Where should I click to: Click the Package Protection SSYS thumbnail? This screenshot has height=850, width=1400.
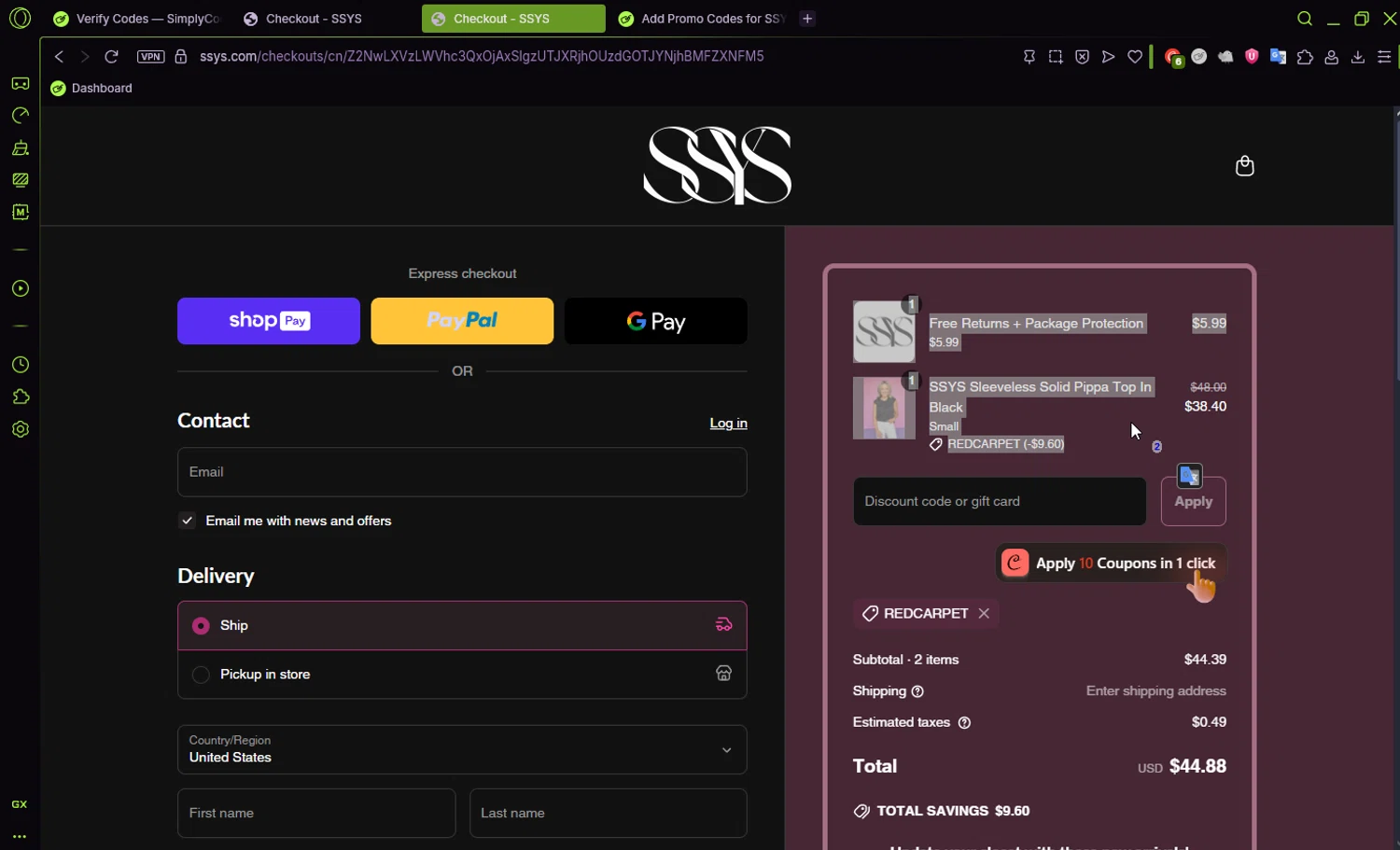point(884,331)
